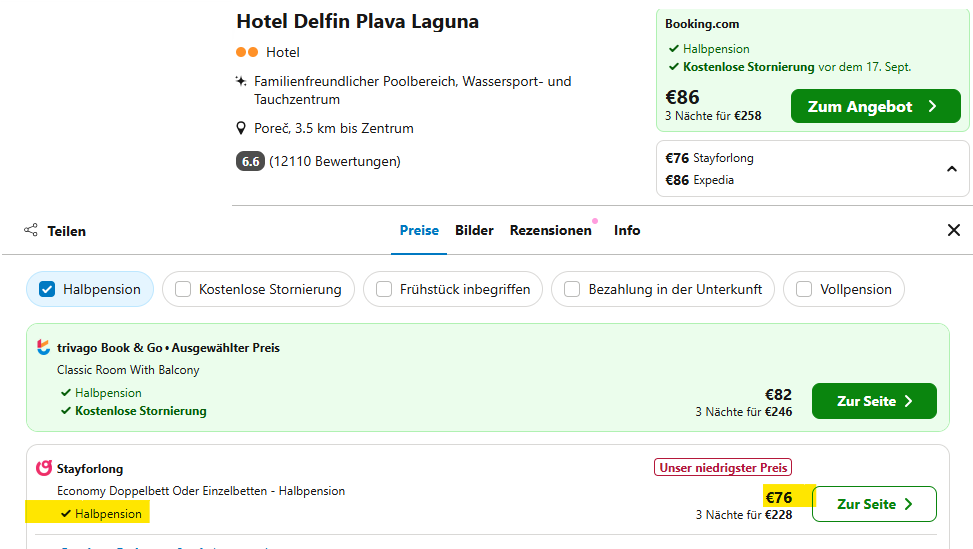Select the Vollpension checkbox
Screen dimensions: 973x549
[804, 289]
